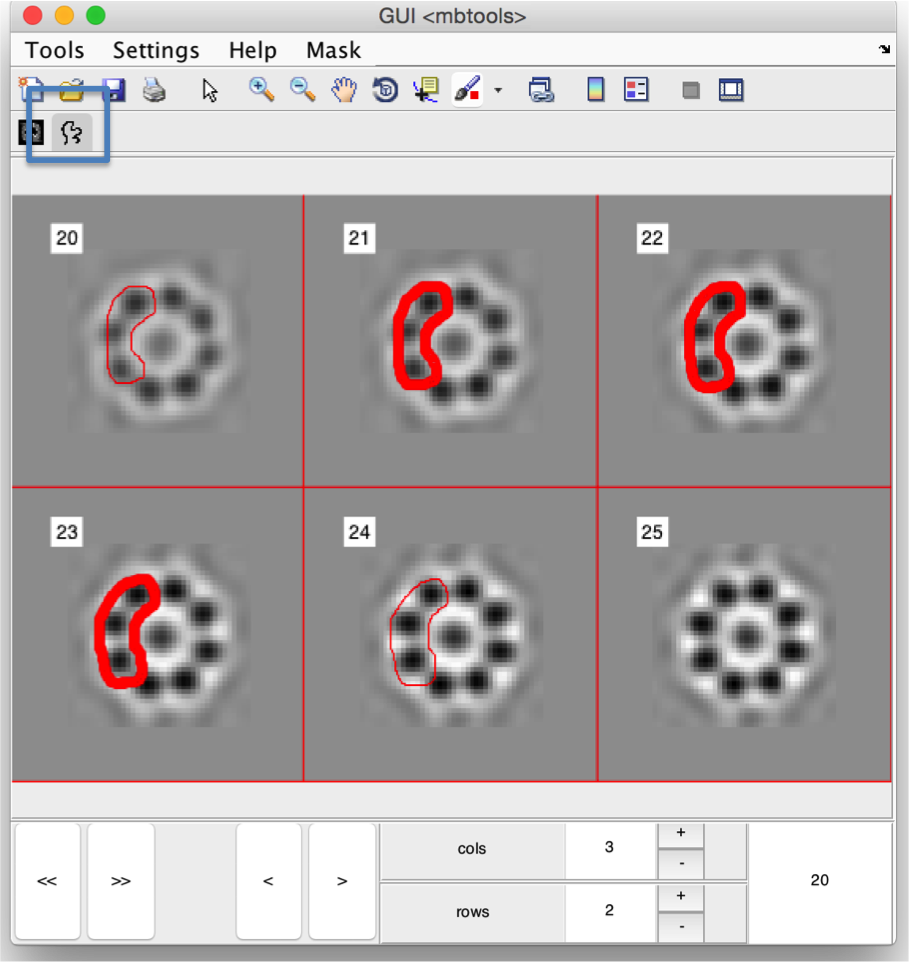Screen dimensions: 909x962
Task: Decrease cols with the minus button
Action: coord(681,864)
